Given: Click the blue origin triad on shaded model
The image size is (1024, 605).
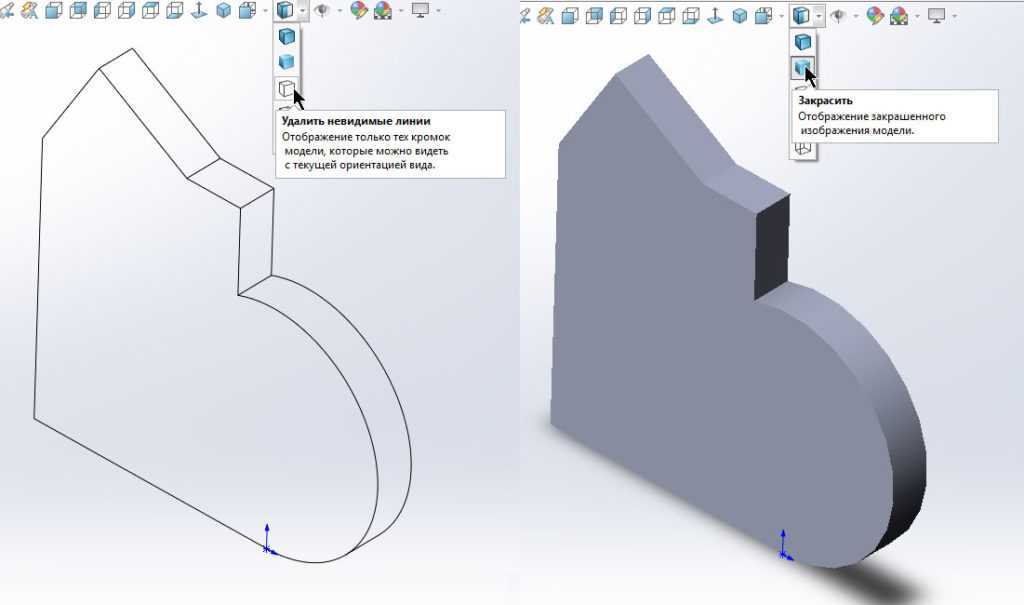Looking at the screenshot, I should click(782, 547).
